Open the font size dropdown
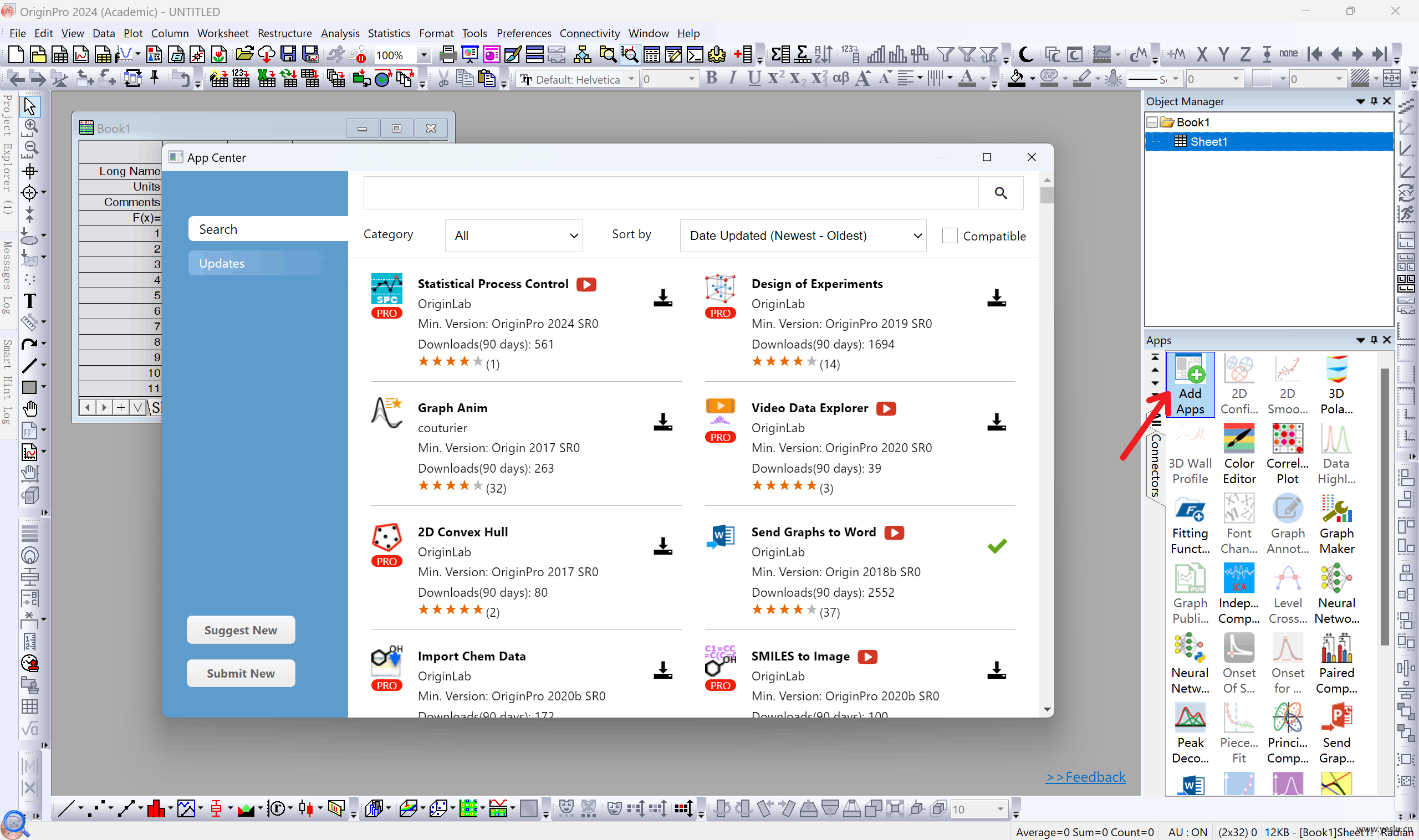 click(691, 79)
